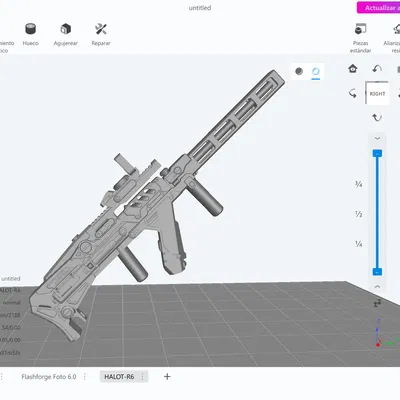This screenshot has width=400, height=400.
Task: Click the untitled label in left info panel
Action: pos(11,278)
